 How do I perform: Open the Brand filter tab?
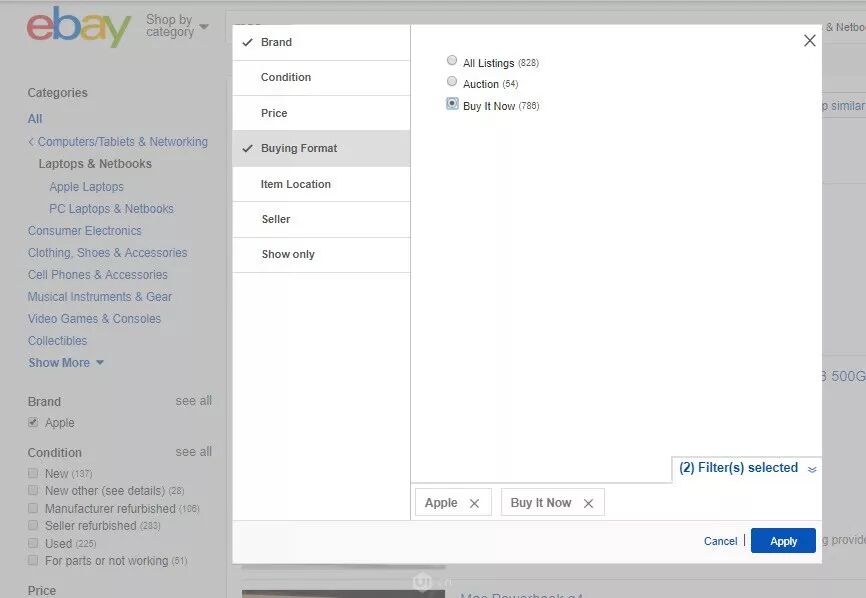click(x=321, y=43)
